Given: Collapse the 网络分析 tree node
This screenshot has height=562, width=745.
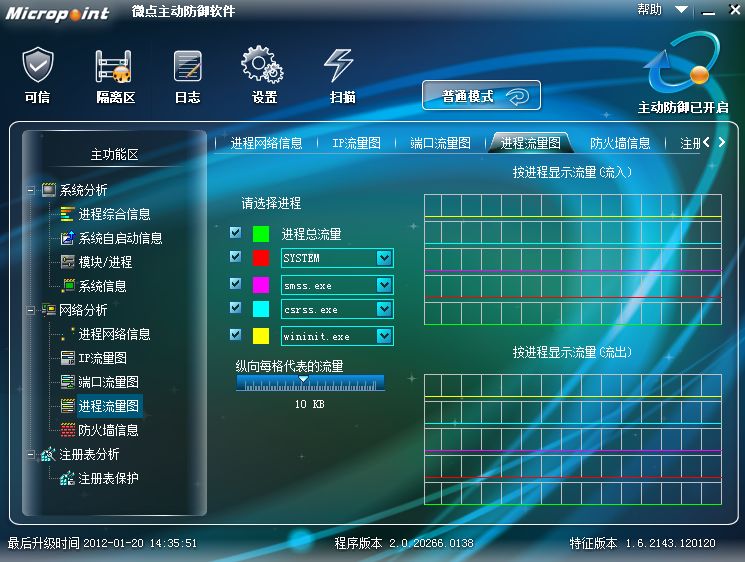Looking at the screenshot, I should tap(31, 310).
